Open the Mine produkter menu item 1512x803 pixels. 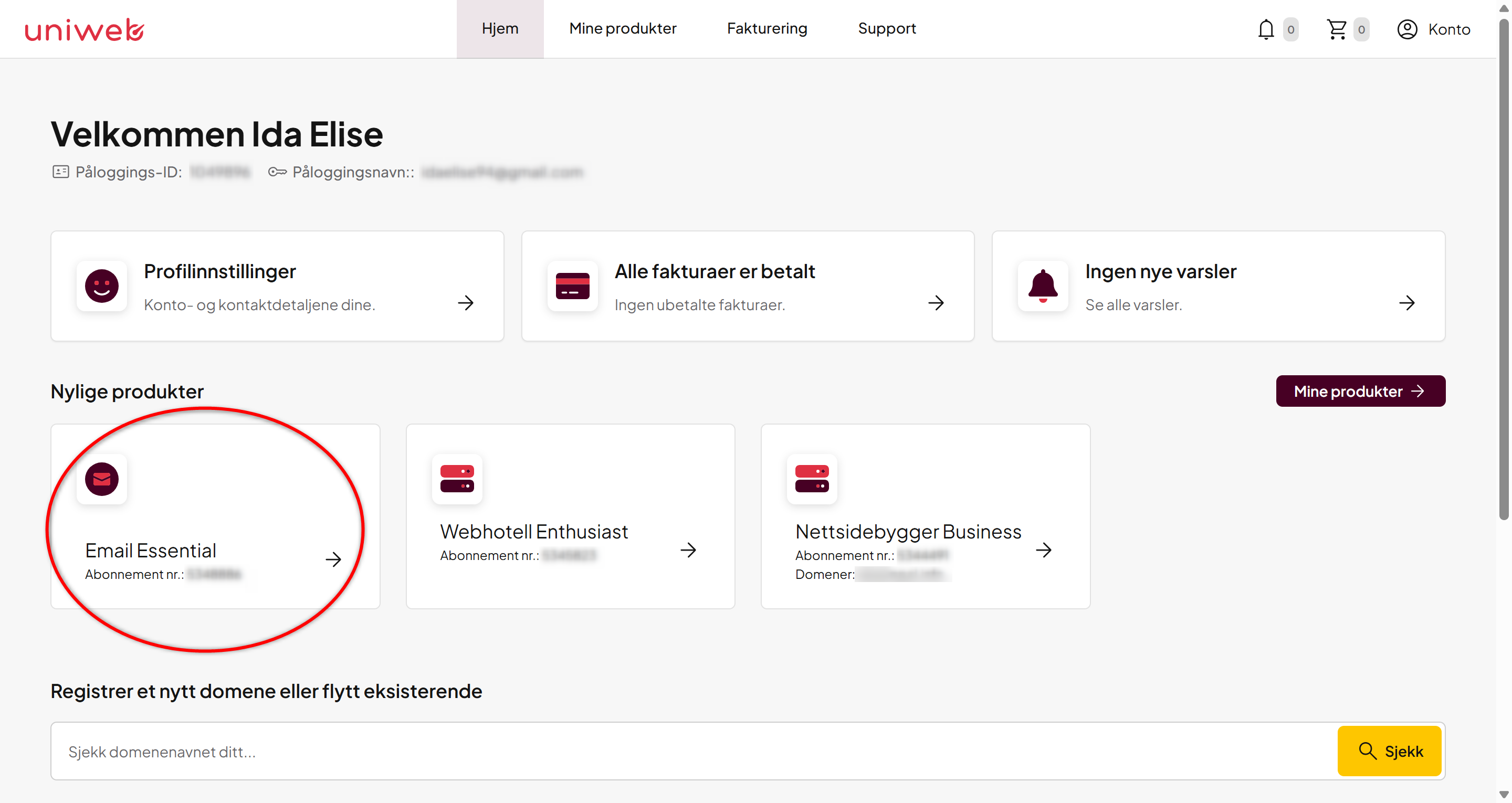(x=622, y=29)
